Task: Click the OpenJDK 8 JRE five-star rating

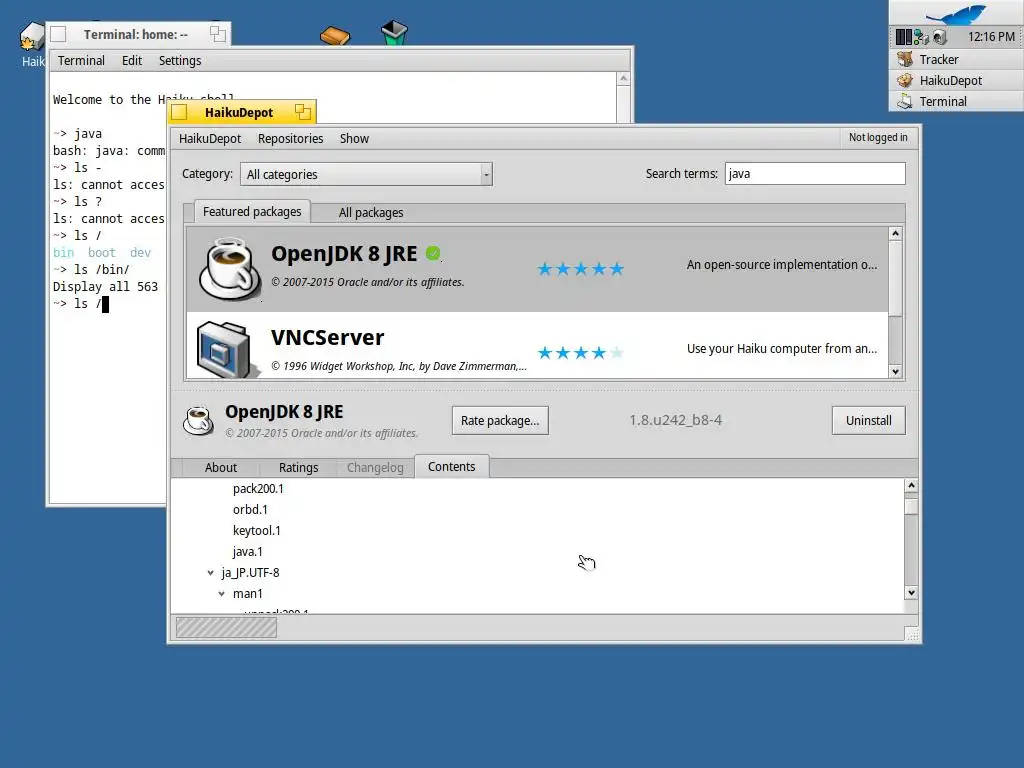Action: point(581,269)
